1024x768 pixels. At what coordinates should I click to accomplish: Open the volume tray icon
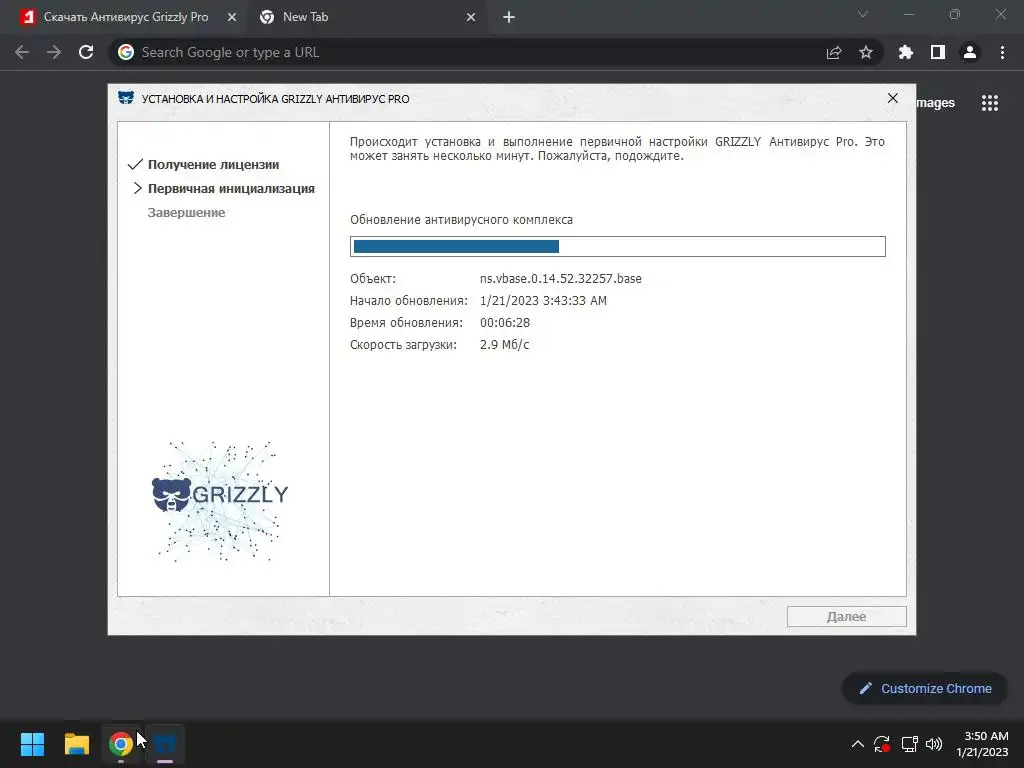934,744
